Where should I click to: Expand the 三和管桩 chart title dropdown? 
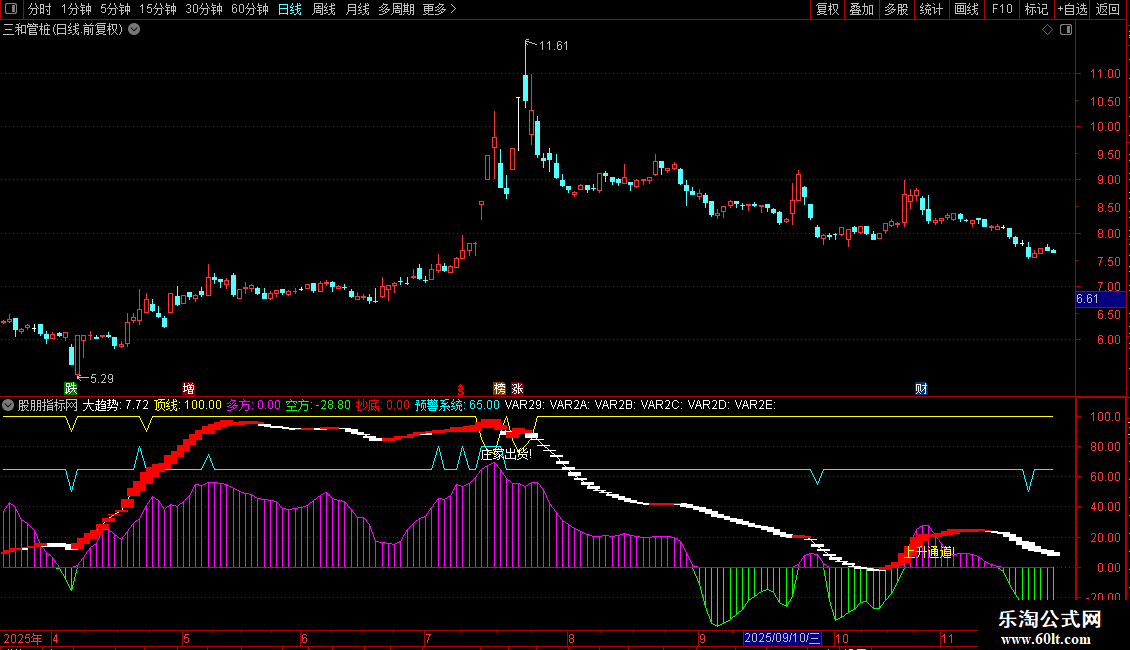[x=134, y=29]
